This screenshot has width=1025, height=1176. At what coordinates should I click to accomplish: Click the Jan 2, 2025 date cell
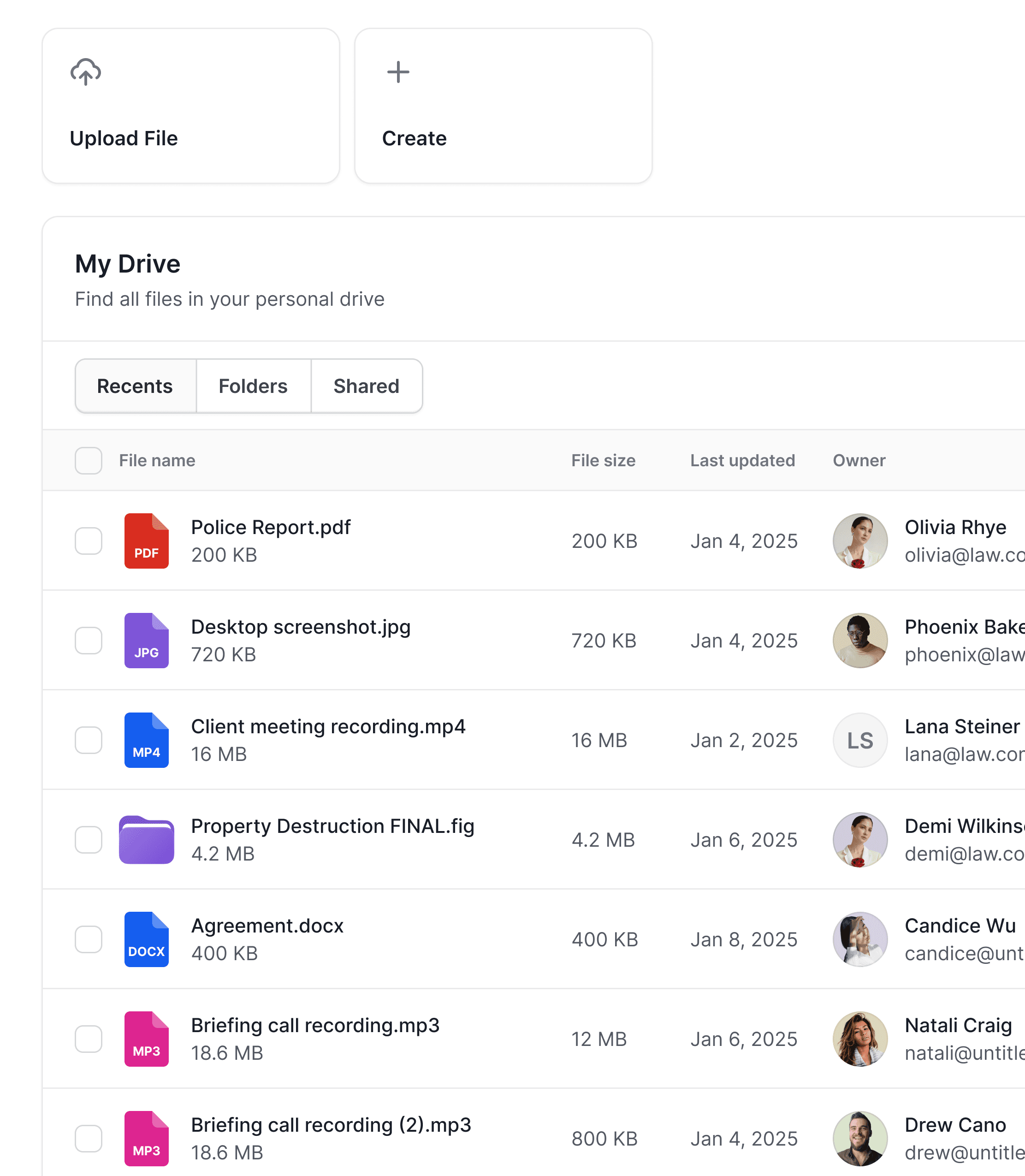(744, 740)
